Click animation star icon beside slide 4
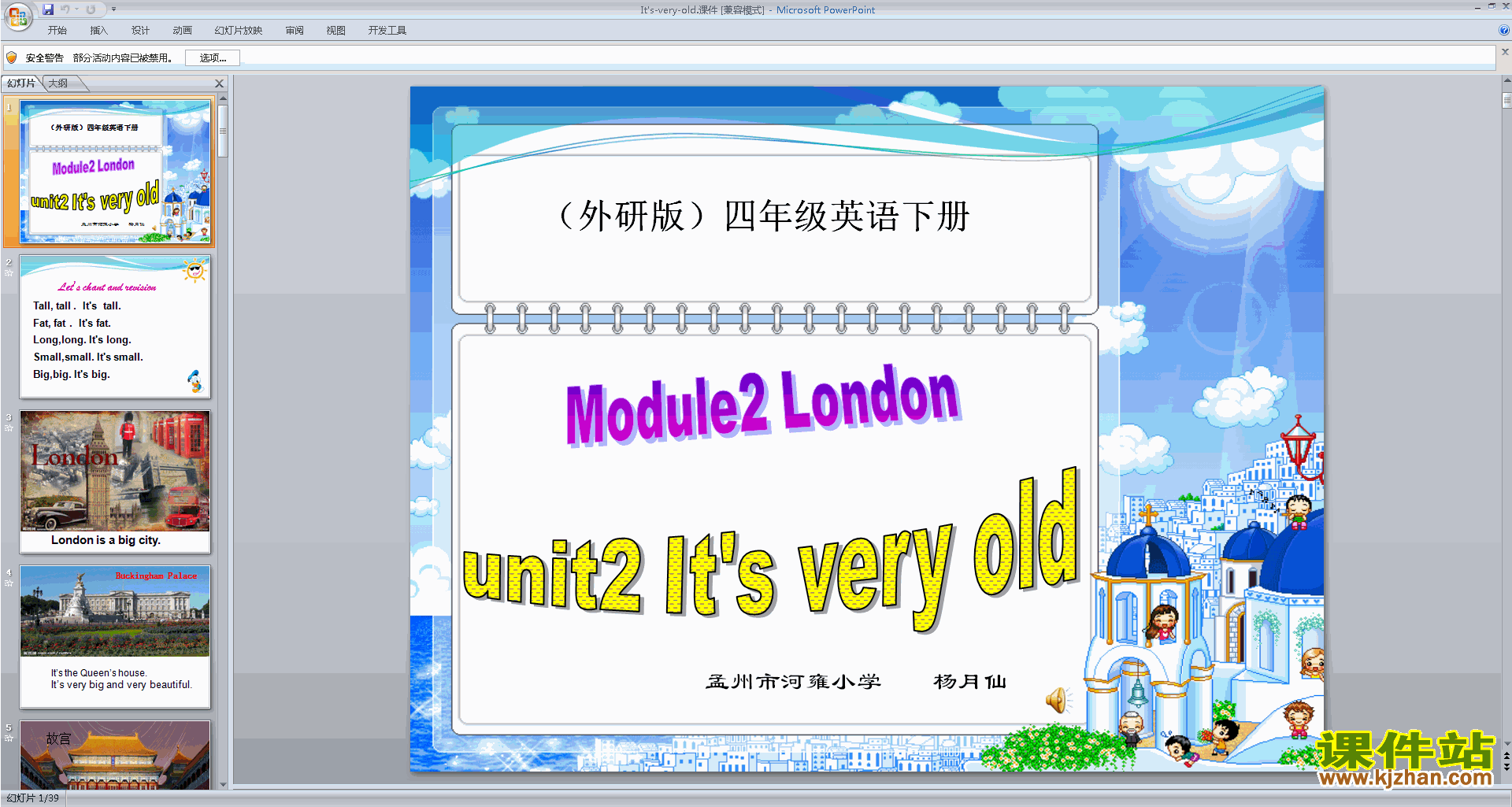The width and height of the screenshot is (1512, 807). [9, 583]
